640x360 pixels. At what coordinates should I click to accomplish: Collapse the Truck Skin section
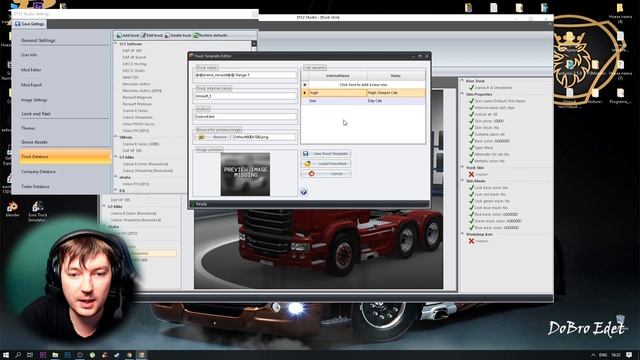462,167
